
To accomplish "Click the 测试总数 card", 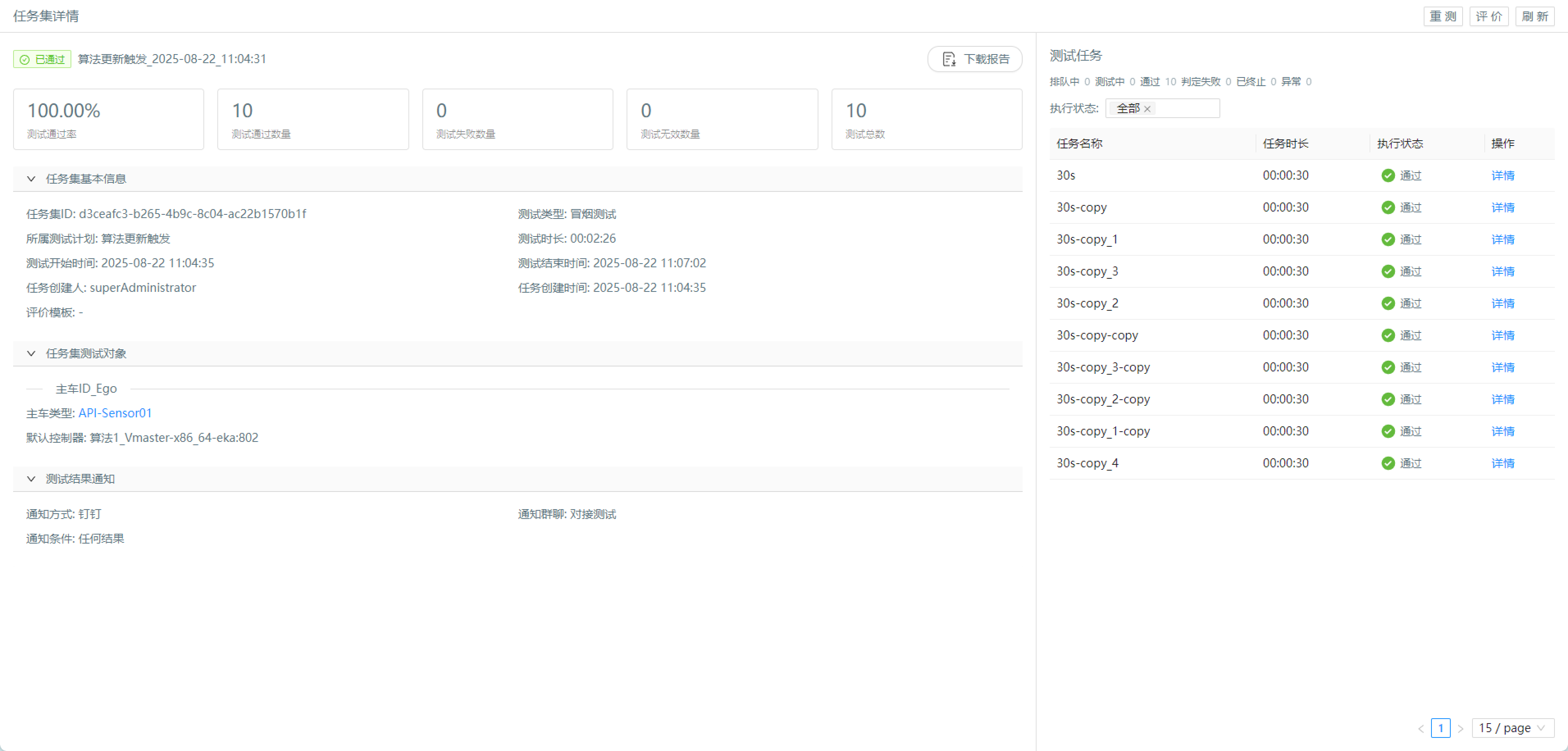I will tap(926, 119).
